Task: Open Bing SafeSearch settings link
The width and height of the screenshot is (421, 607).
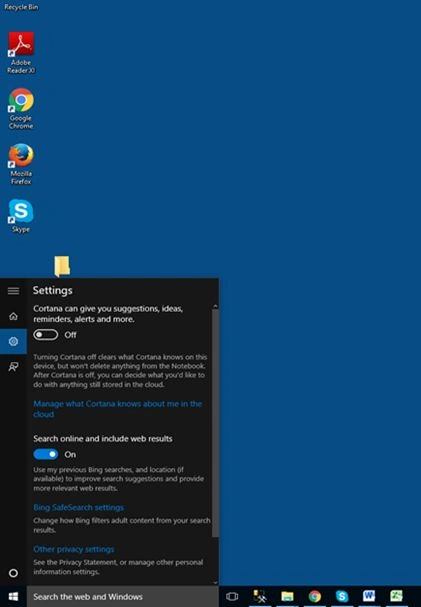Action: [79, 507]
